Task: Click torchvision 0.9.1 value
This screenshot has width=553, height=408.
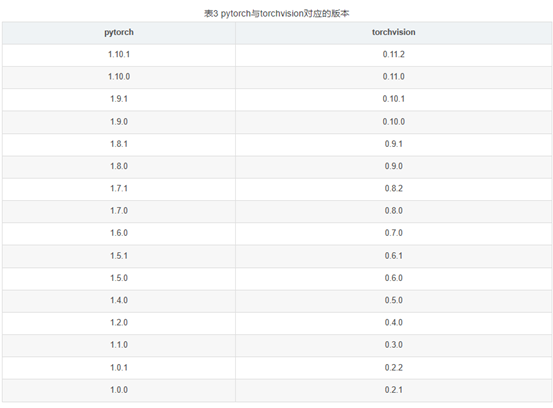Action: [x=393, y=144]
